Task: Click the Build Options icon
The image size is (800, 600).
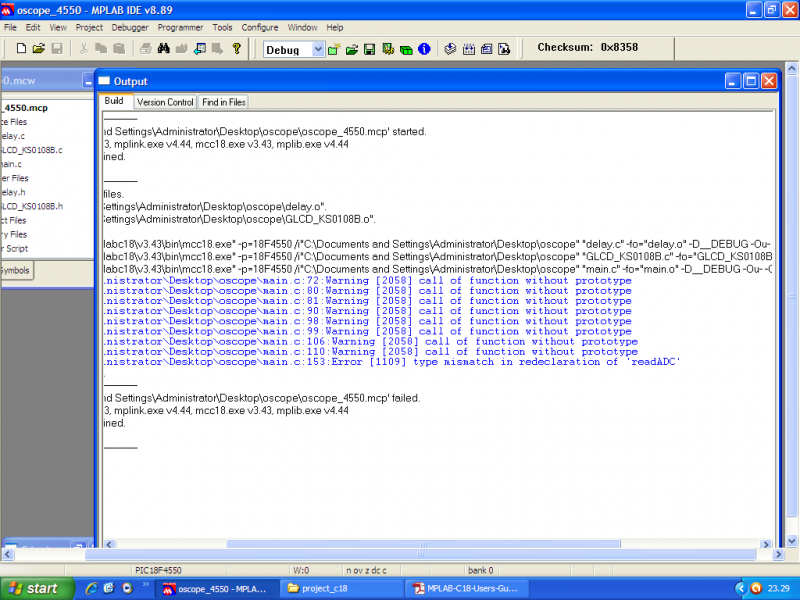Action: [x=388, y=49]
